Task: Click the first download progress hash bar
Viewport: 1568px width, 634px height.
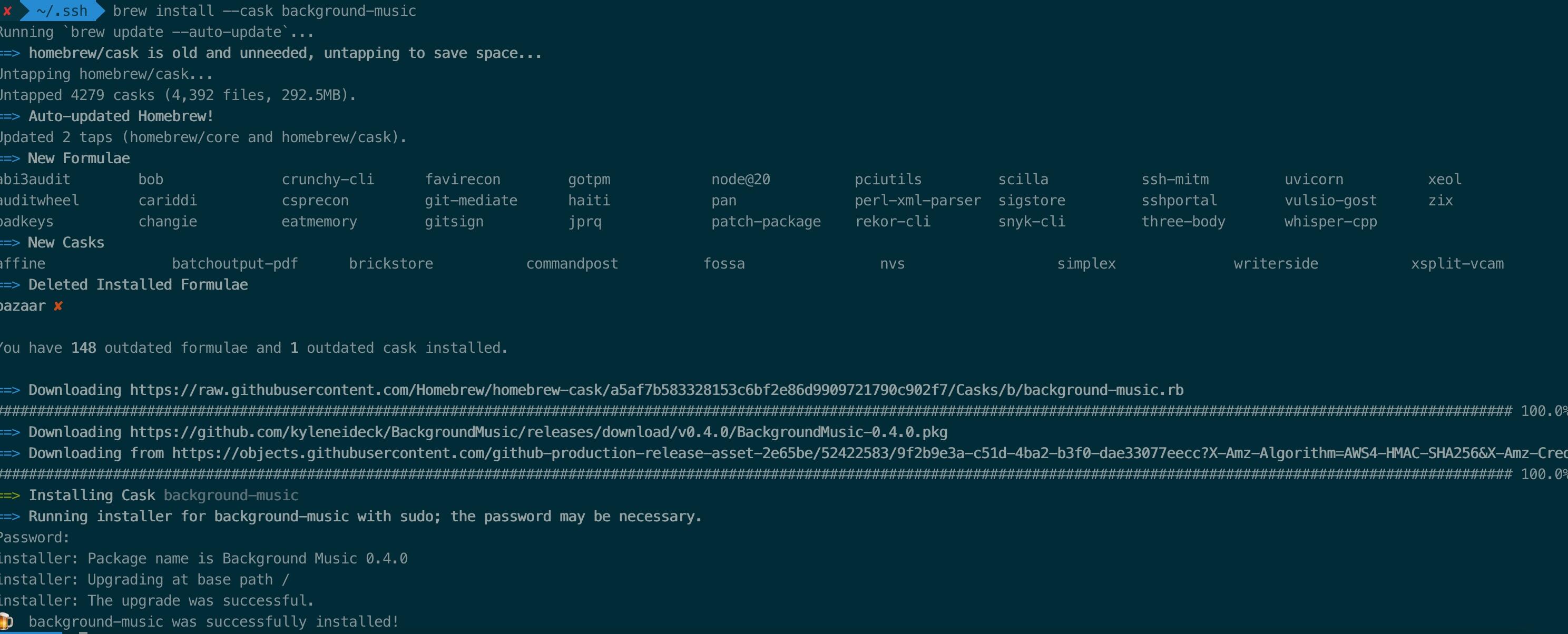Action: tap(756, 411)
